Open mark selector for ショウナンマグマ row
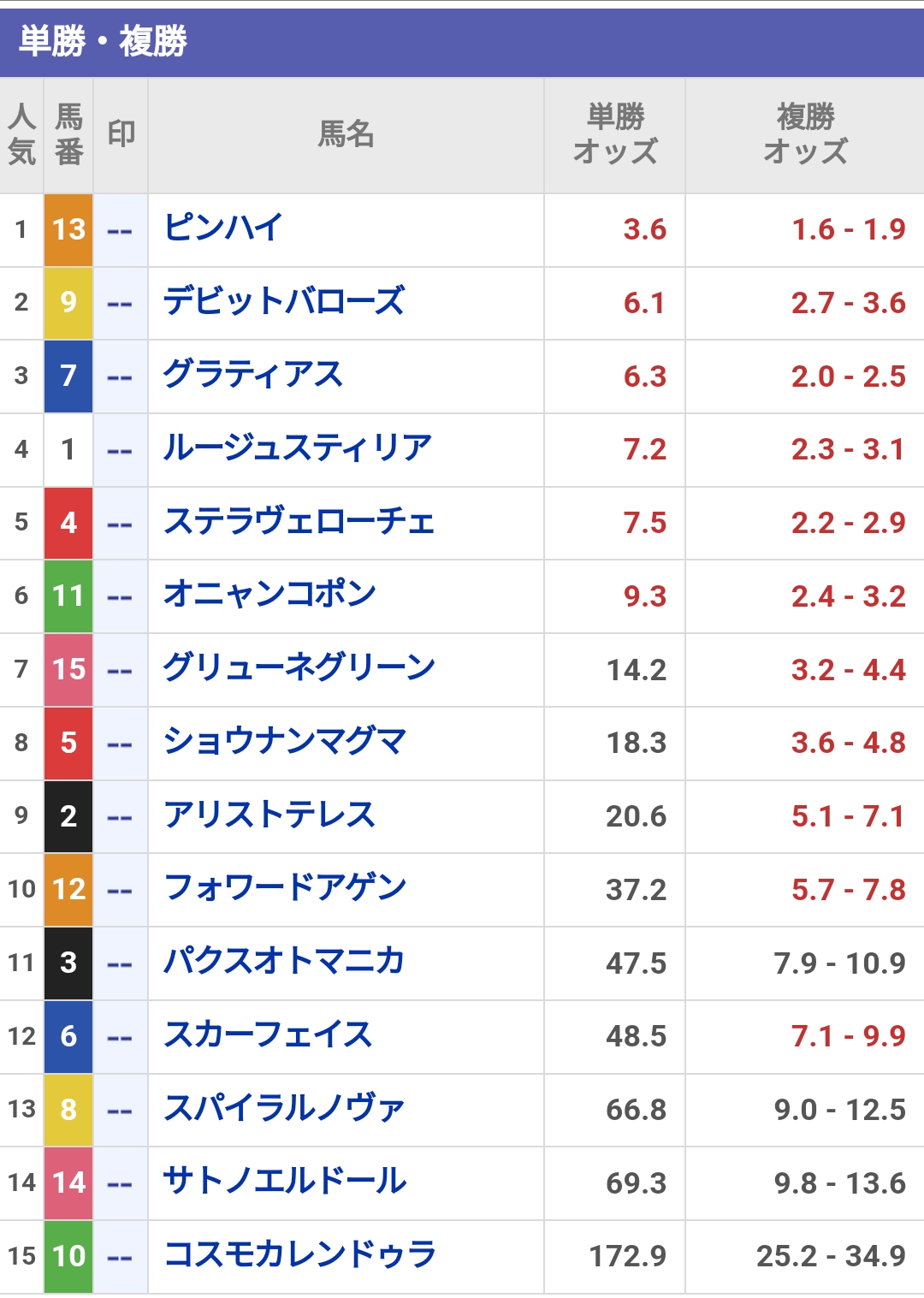The width and height of the screenshot is (924, 1298). [x=120, y=744]
